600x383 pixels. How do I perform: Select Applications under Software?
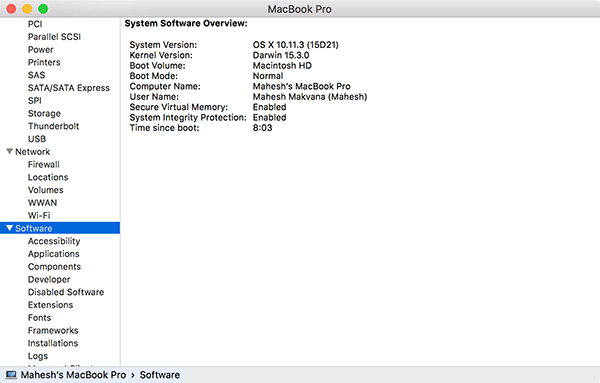point(54,254)
